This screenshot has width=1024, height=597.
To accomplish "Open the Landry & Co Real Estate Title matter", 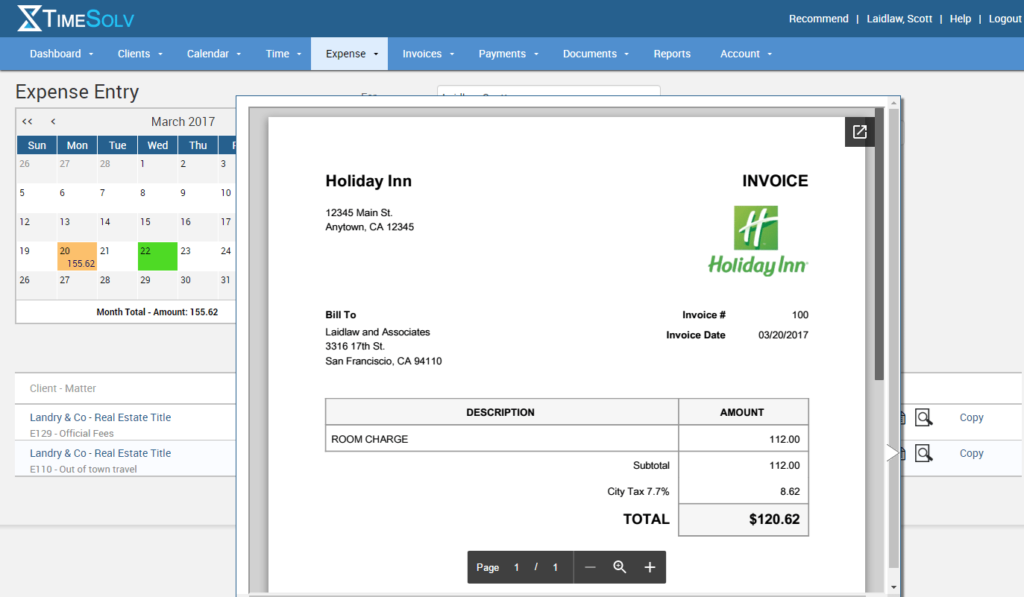I will point(98,417).
